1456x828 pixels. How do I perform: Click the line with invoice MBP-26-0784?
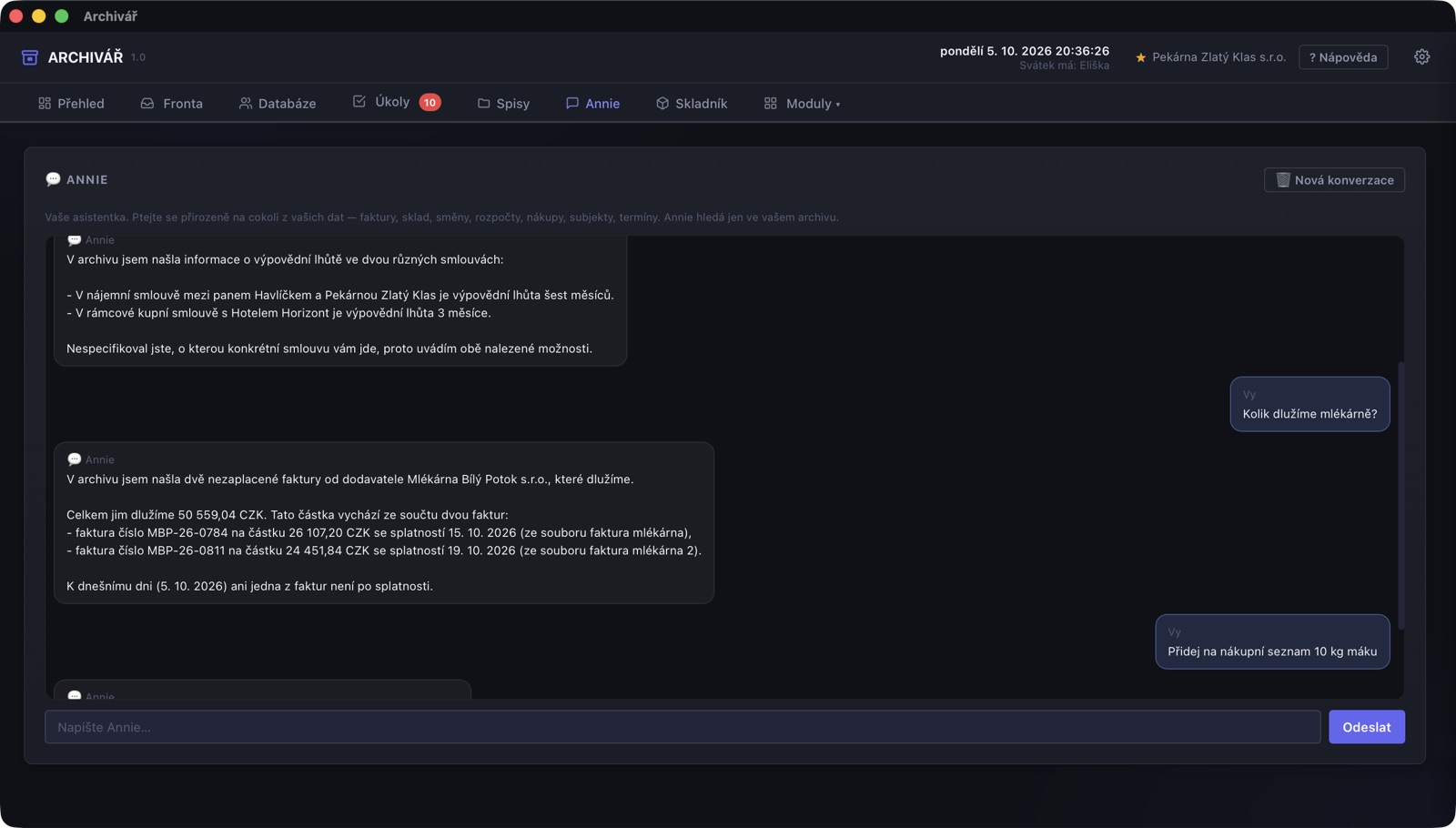tap(379, 532)
